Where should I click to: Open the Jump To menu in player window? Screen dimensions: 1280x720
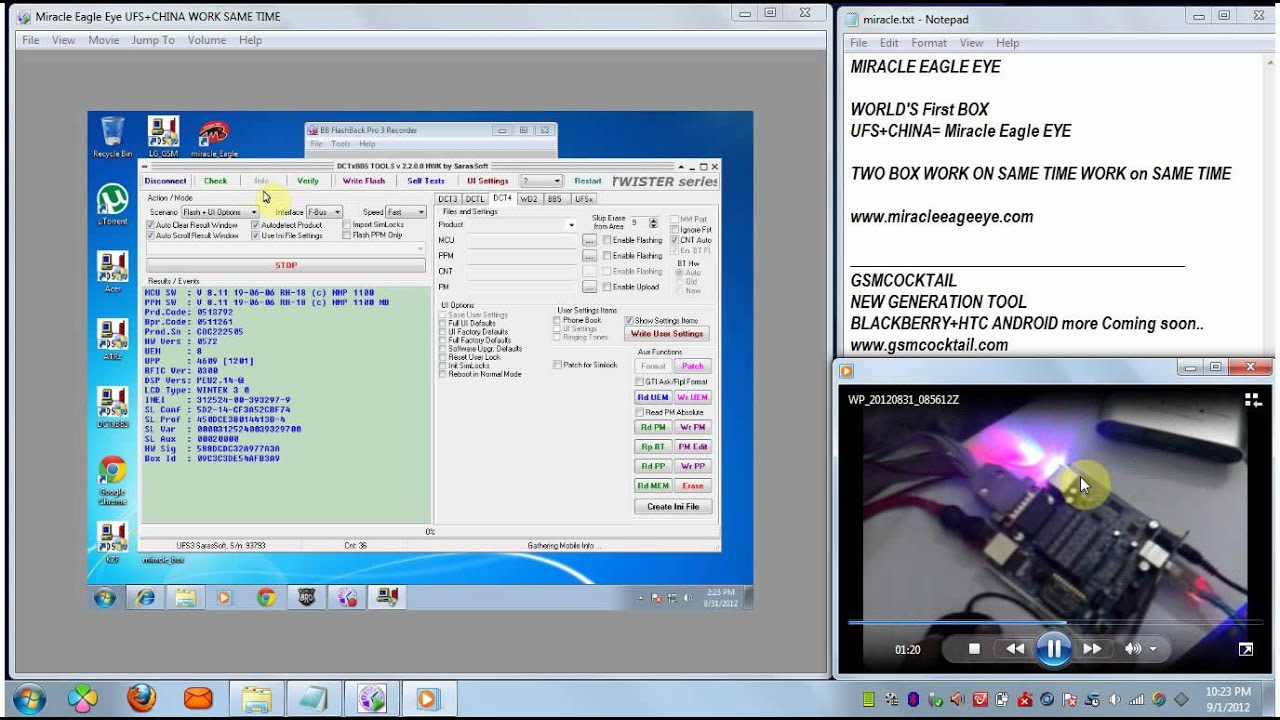(x=153, y=40)
